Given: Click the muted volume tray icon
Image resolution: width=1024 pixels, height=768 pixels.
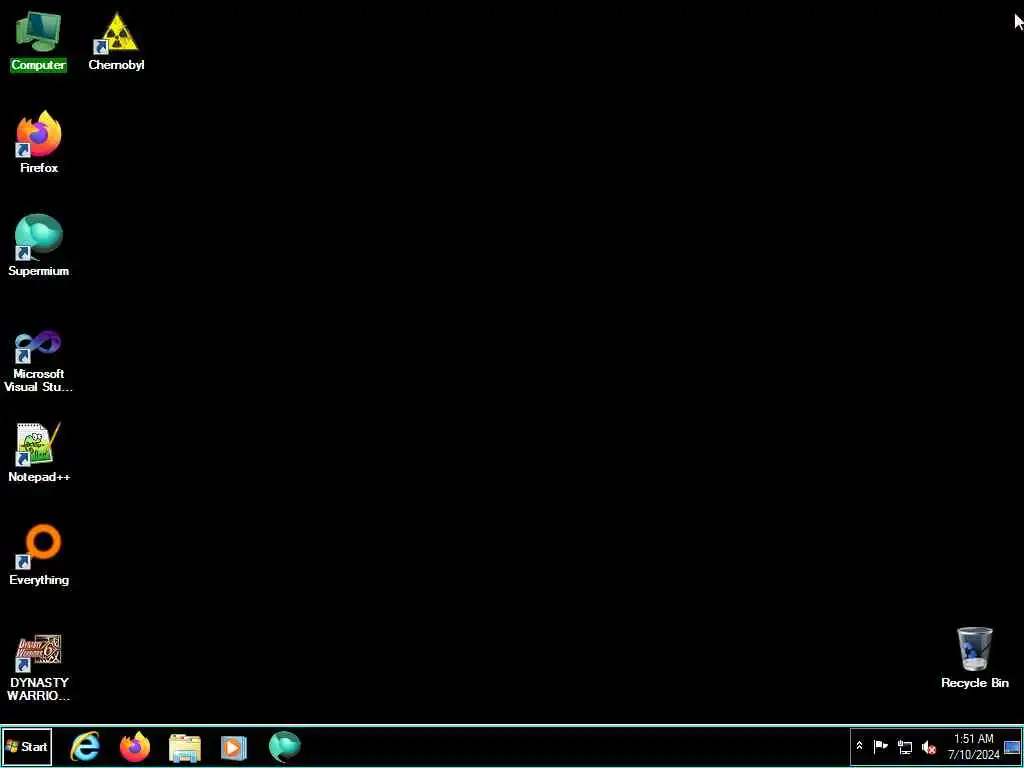Looking at the screenshot, I should click(928, 747).
